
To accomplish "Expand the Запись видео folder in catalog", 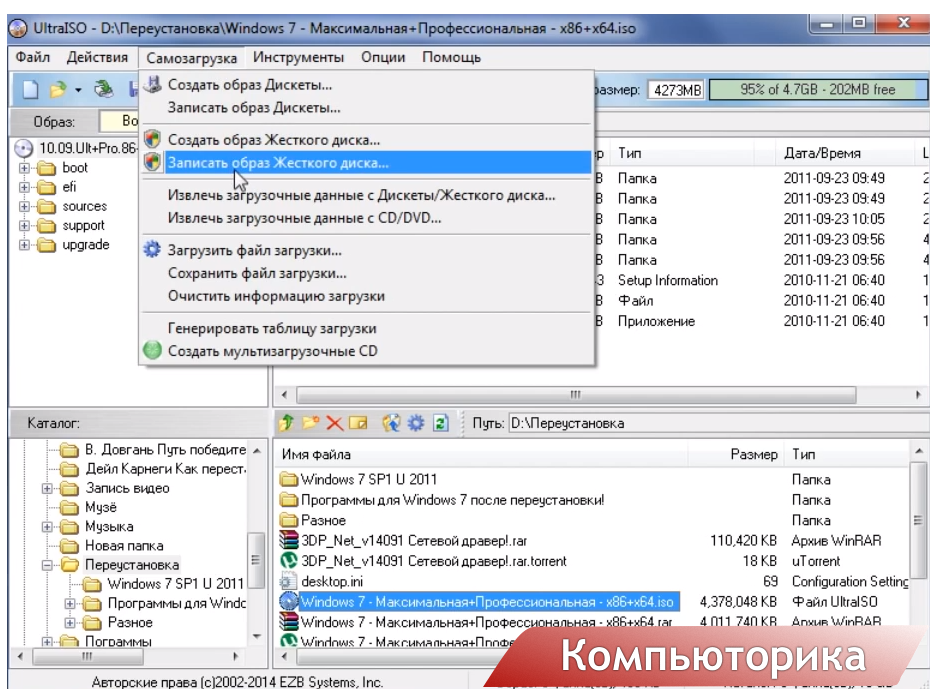I will [x=47, y=488].
